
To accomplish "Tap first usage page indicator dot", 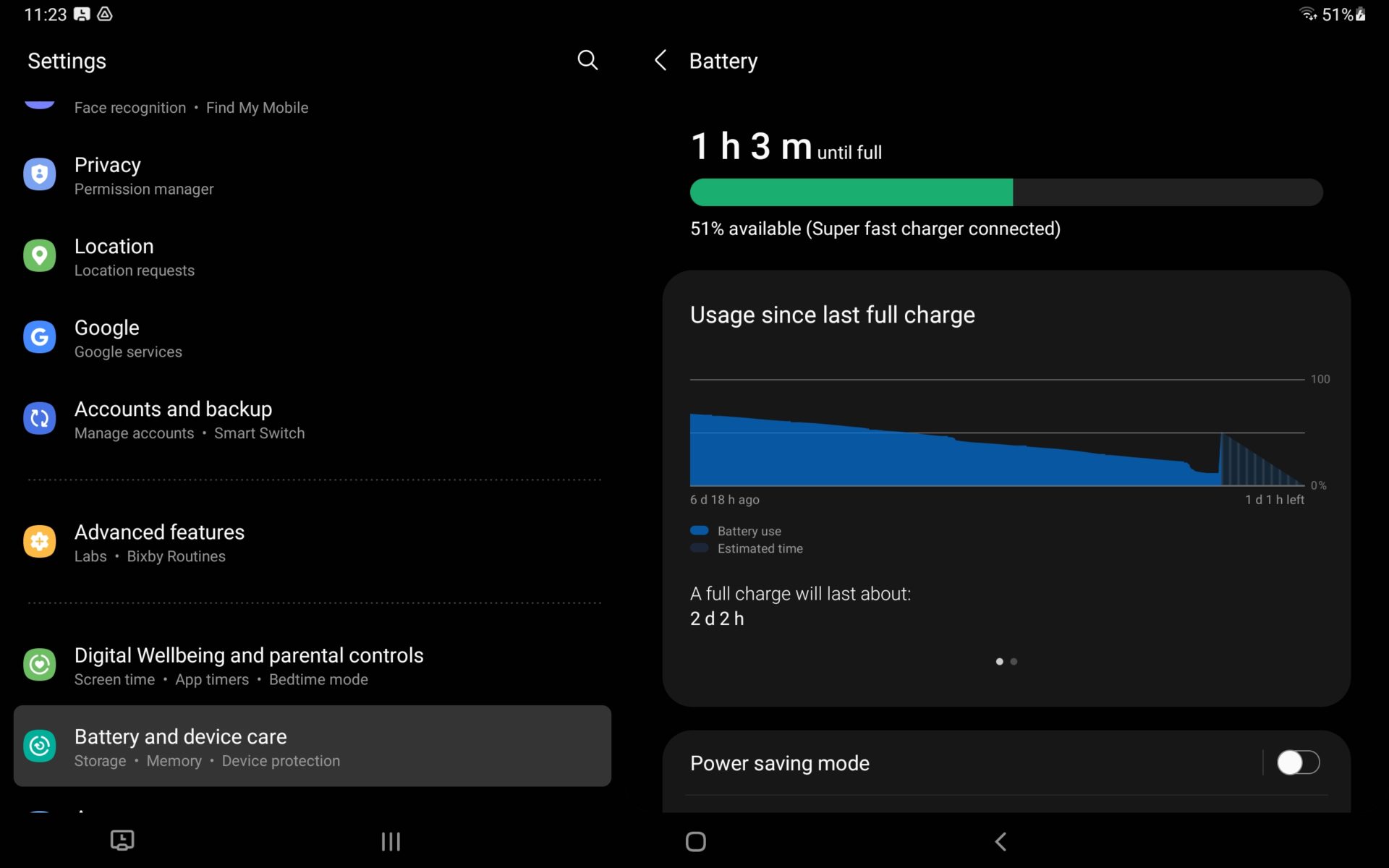I will pyautogui.click(x=1000, y=661).
